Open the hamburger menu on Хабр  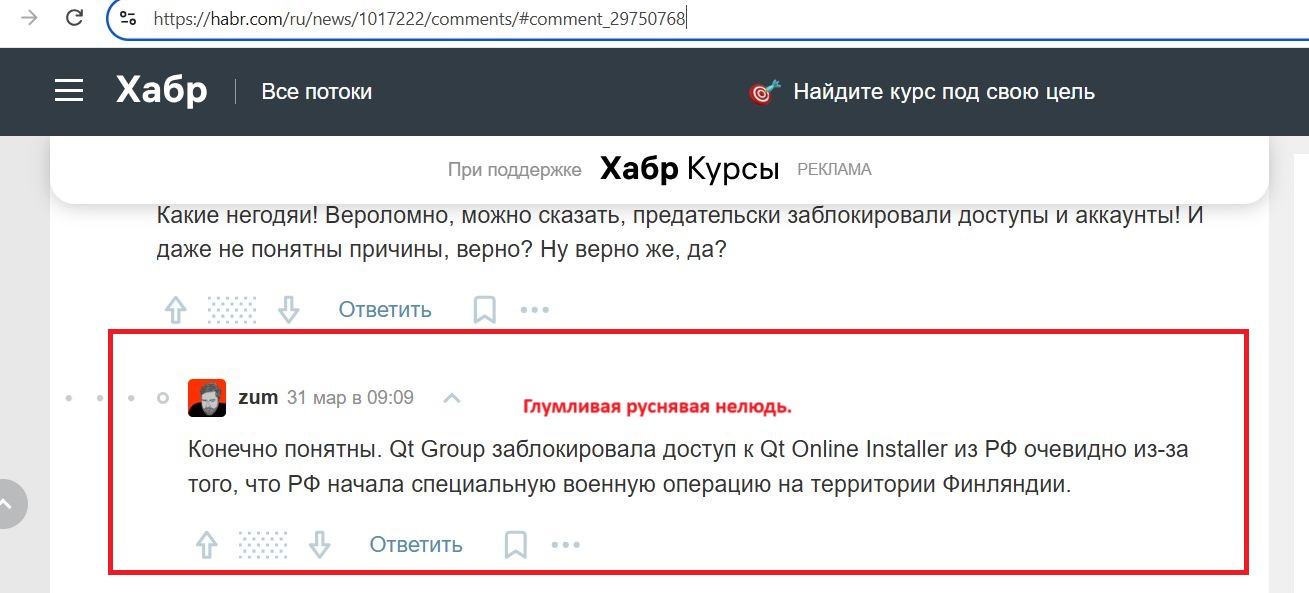click(x=69, y=91)
